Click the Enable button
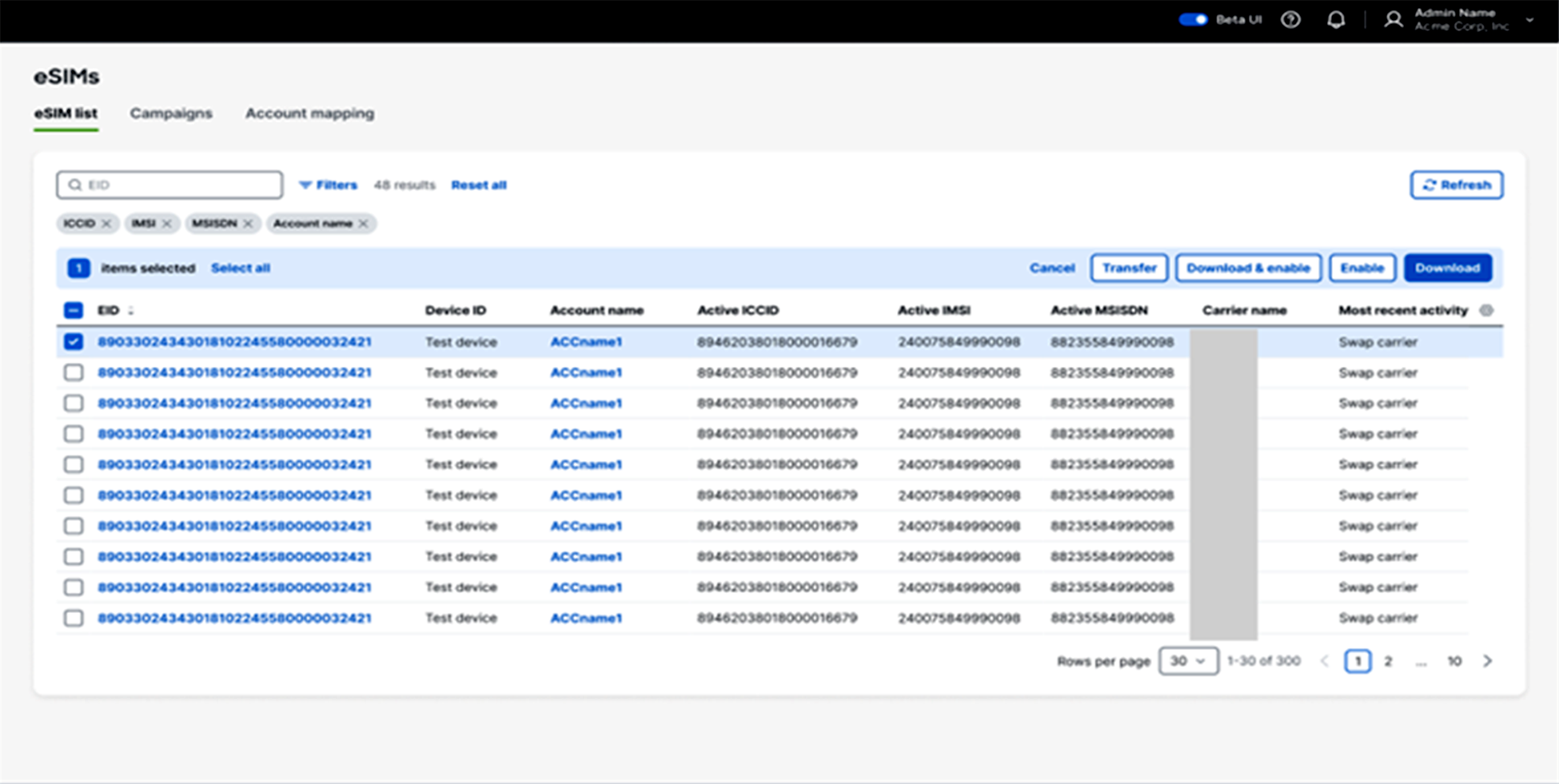Image resolution: width=1559 pixels, height=784 pixels. (1362, 268)
